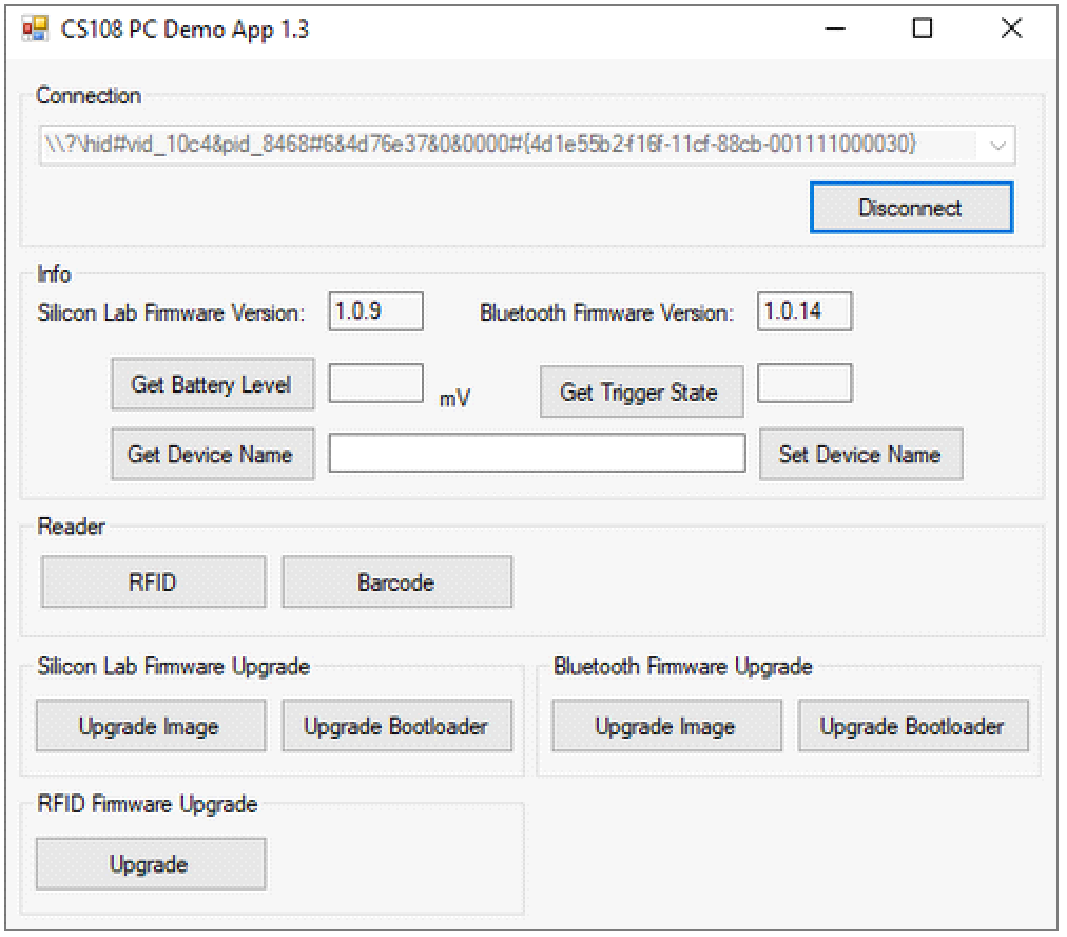Click the Get Battery Level button
Screen dimensions: 1067x937
click(x=212, y=385)
